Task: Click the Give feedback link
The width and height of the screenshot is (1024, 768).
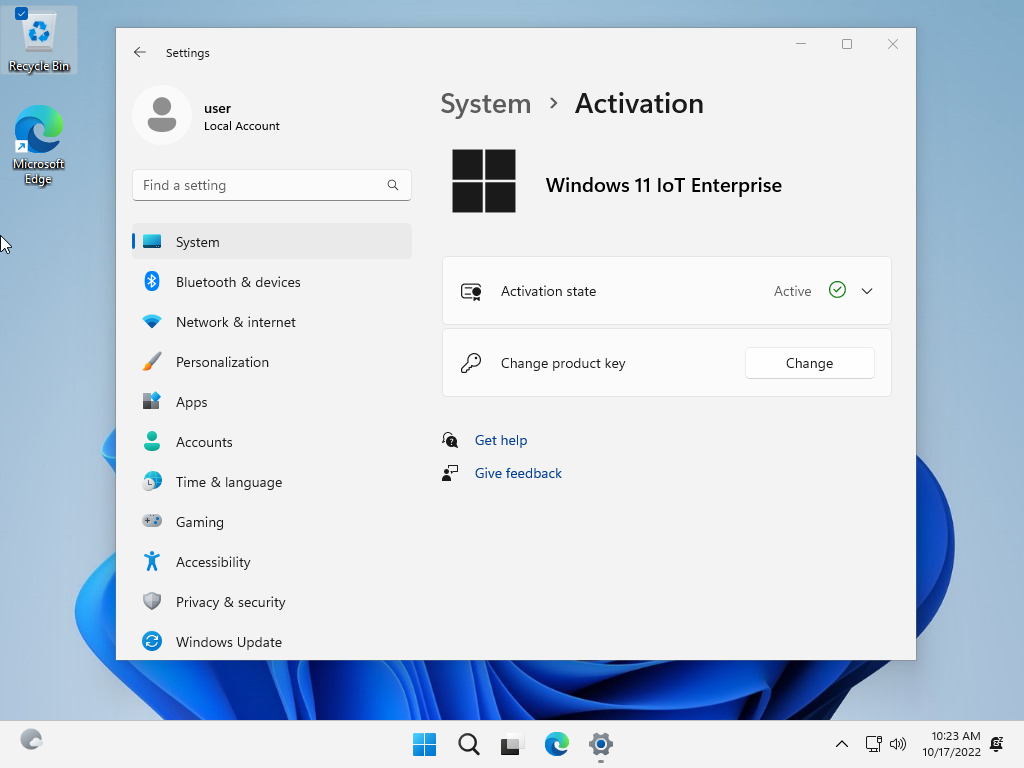Action: pyautogui.click(x=518, y=473)
